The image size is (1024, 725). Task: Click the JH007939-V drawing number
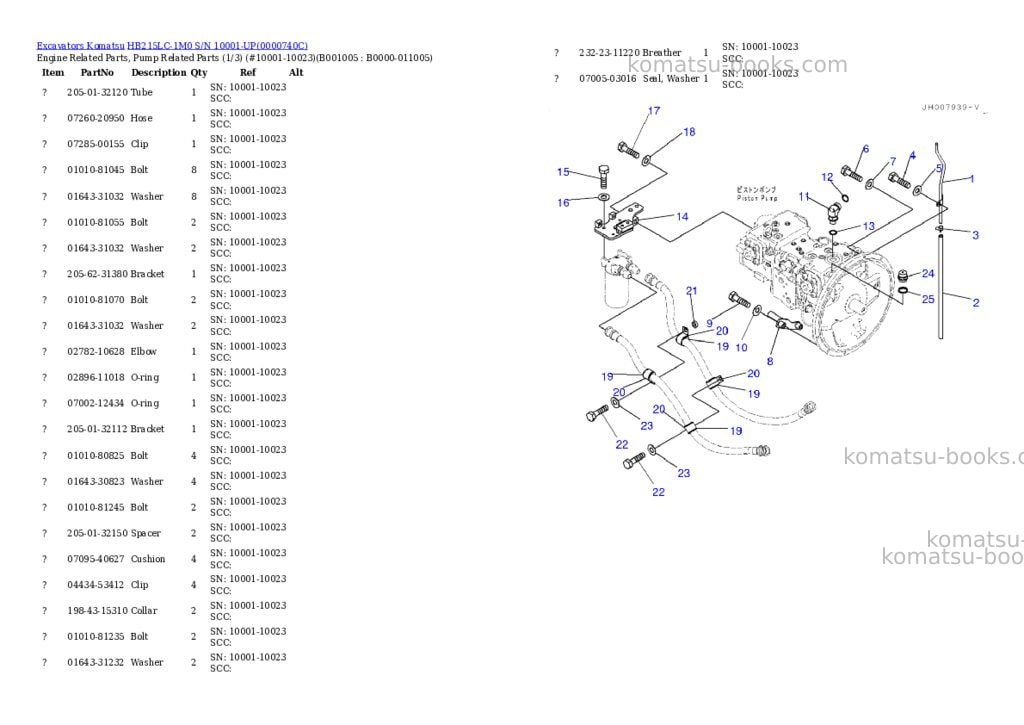pos(950,107)
